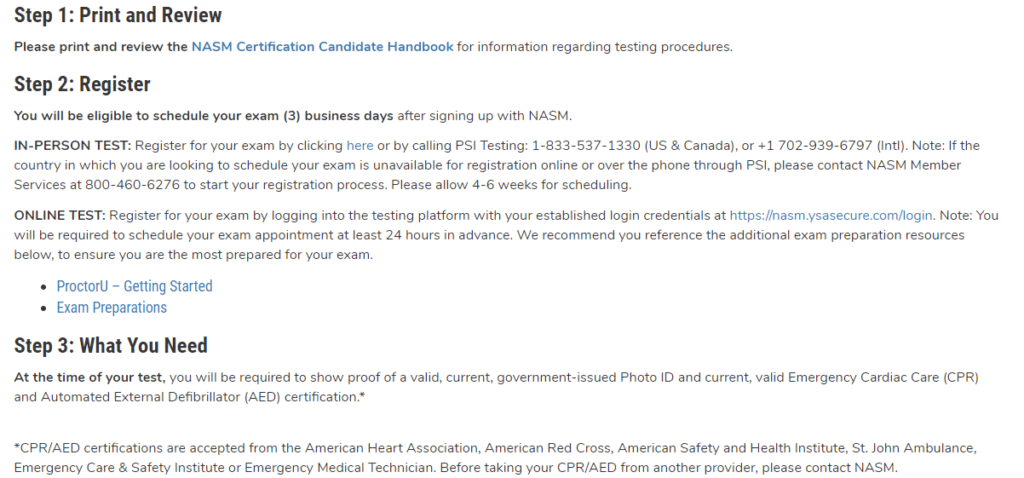
Task: Open the nasm.ysasecure.com login link
Action: click(x=831, y=215)
